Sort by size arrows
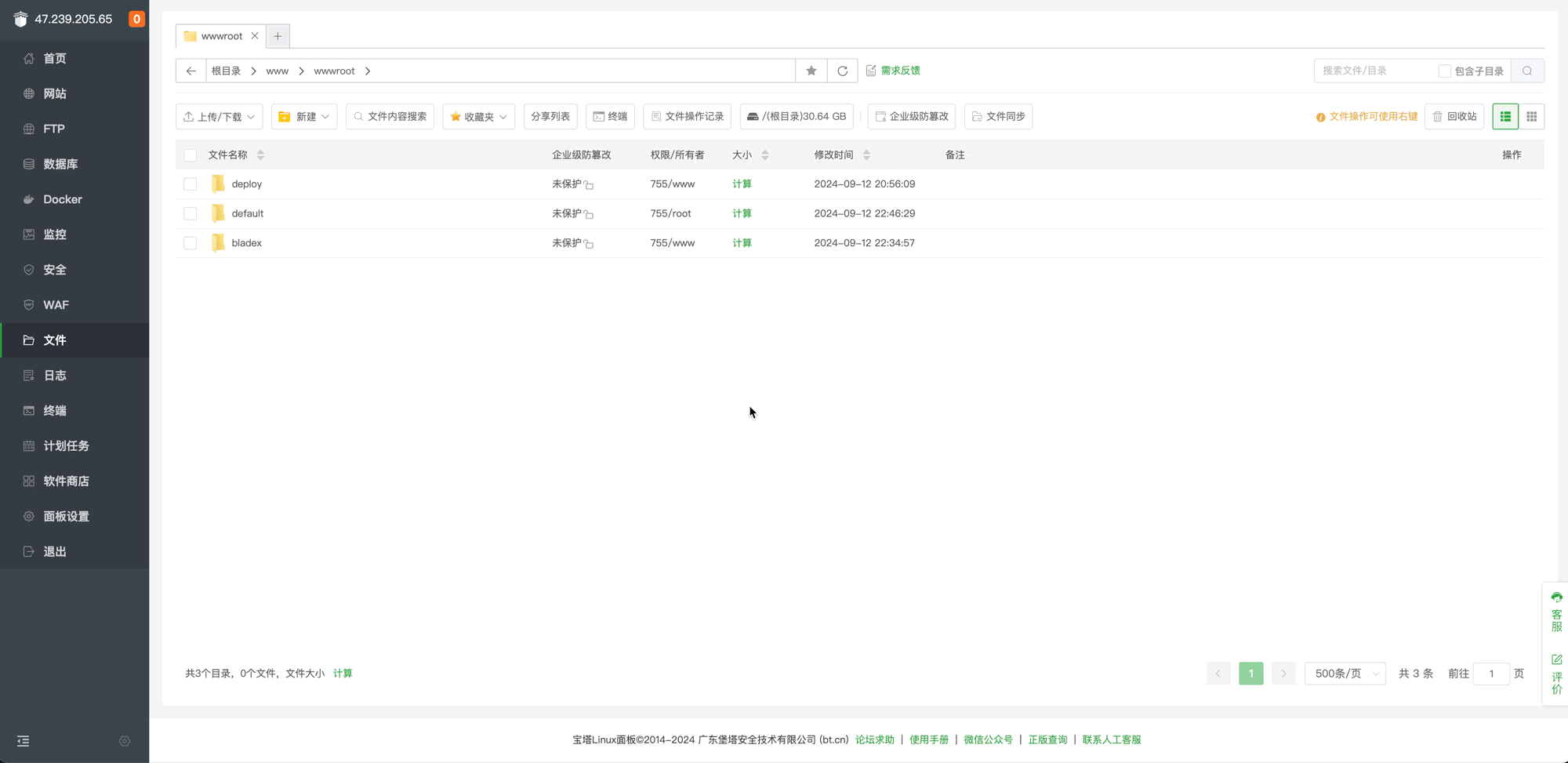Image resolution: width=1568 pixels, height=763 pixels. 765,155
